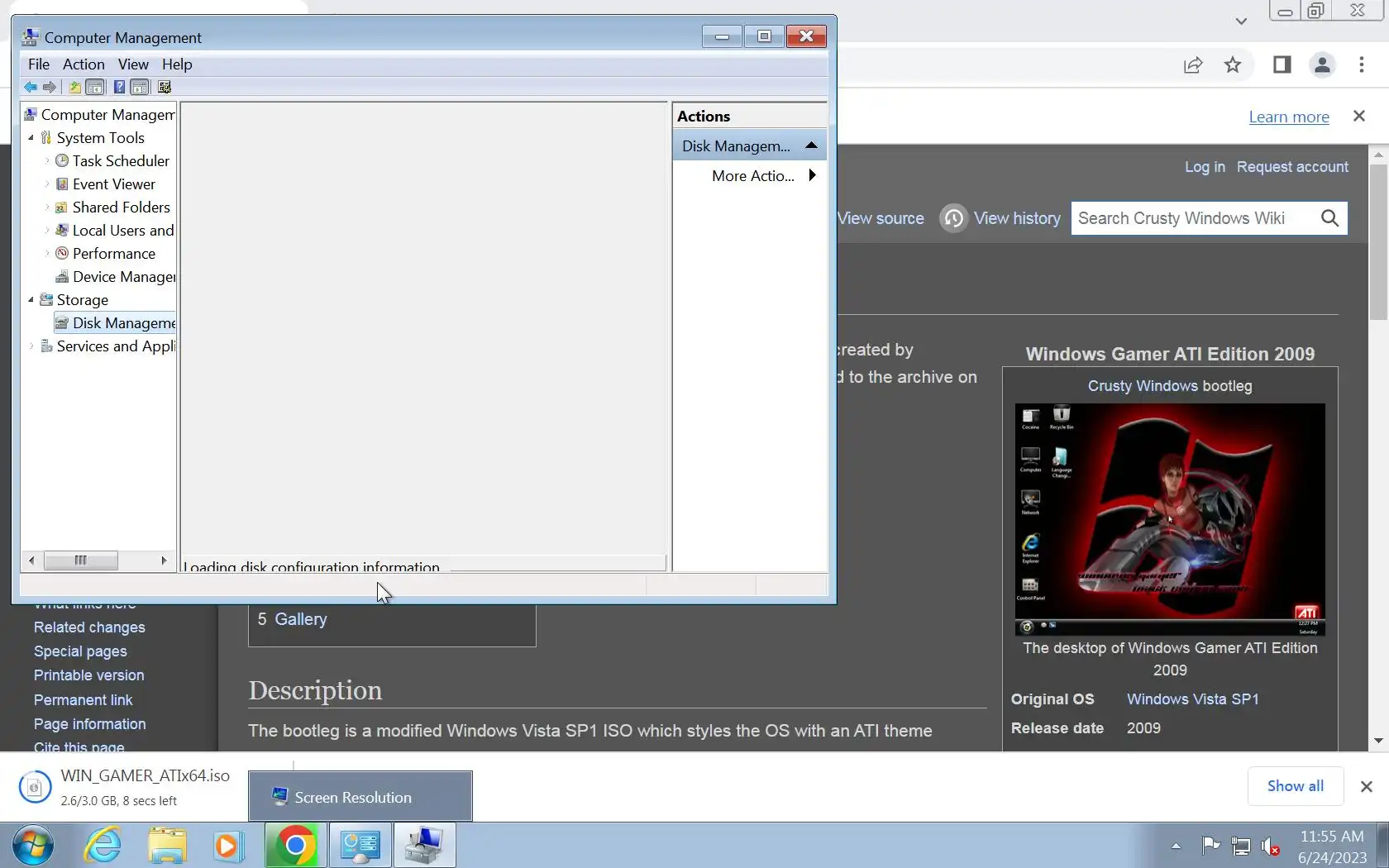Screen dimensions: 1389x868
Task: Select the Local Users and Groups icon
Action: 62,231
